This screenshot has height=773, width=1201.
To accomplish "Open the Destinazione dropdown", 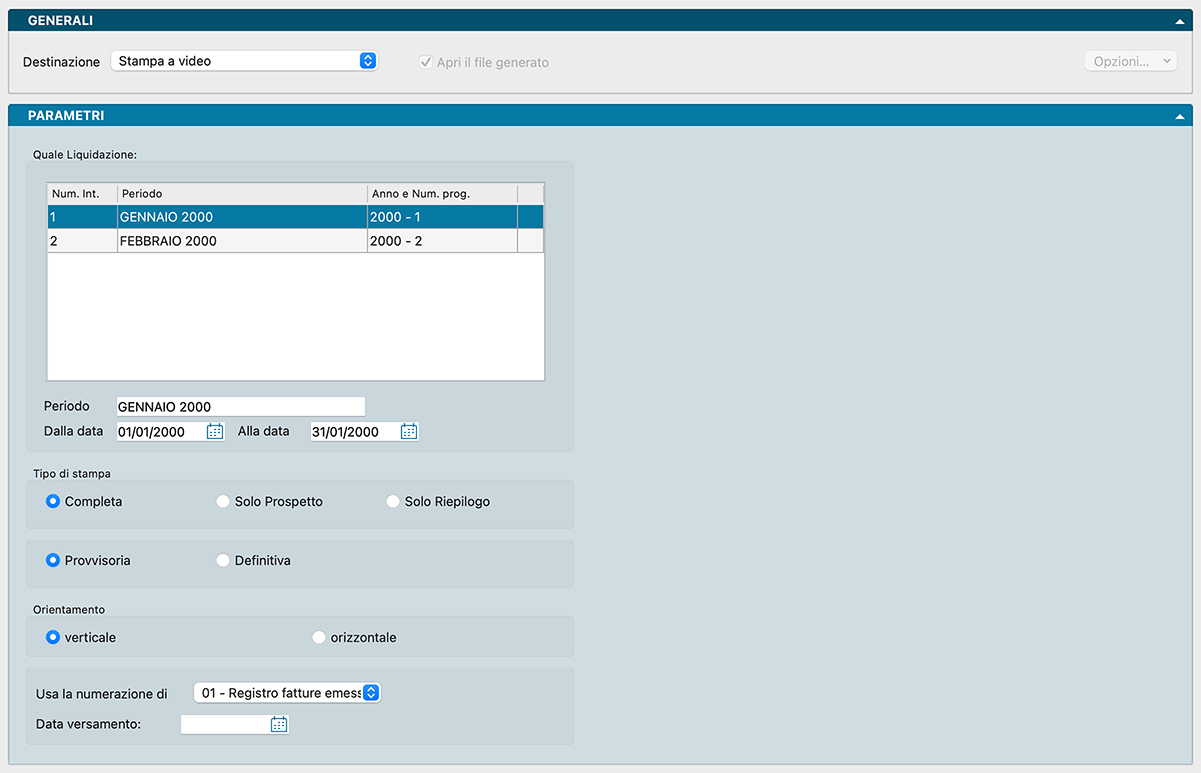I will [244, 61].
